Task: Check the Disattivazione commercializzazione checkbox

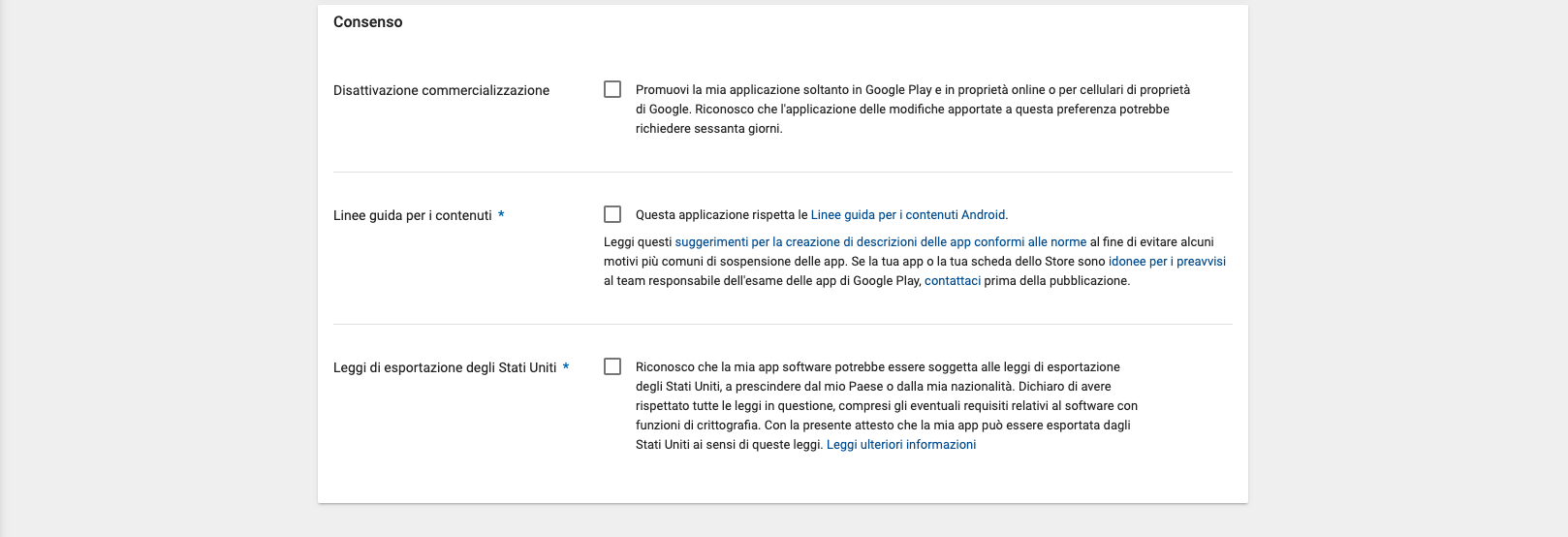Action: tap(612, 89)
